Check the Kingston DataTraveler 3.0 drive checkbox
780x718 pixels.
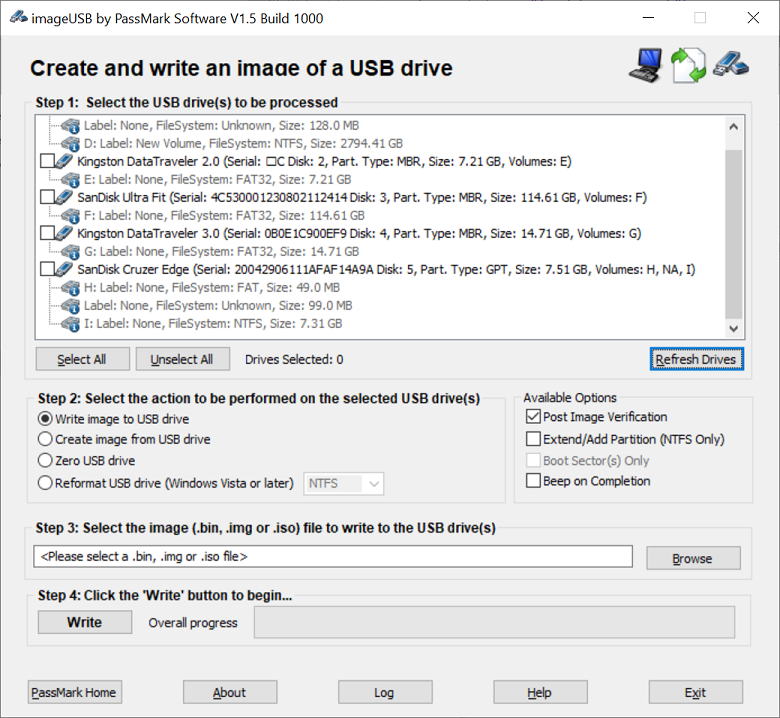coord(46,233)
